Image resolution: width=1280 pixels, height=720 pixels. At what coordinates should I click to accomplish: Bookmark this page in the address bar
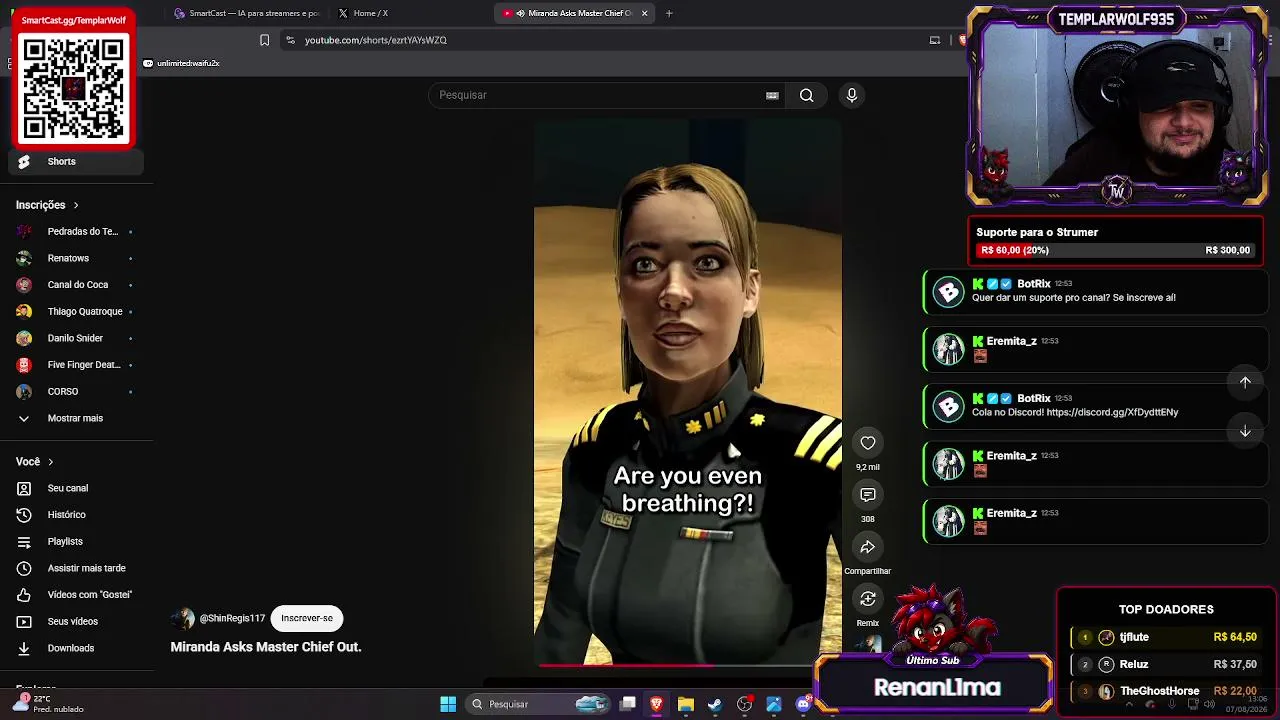(x=264, y=40)
